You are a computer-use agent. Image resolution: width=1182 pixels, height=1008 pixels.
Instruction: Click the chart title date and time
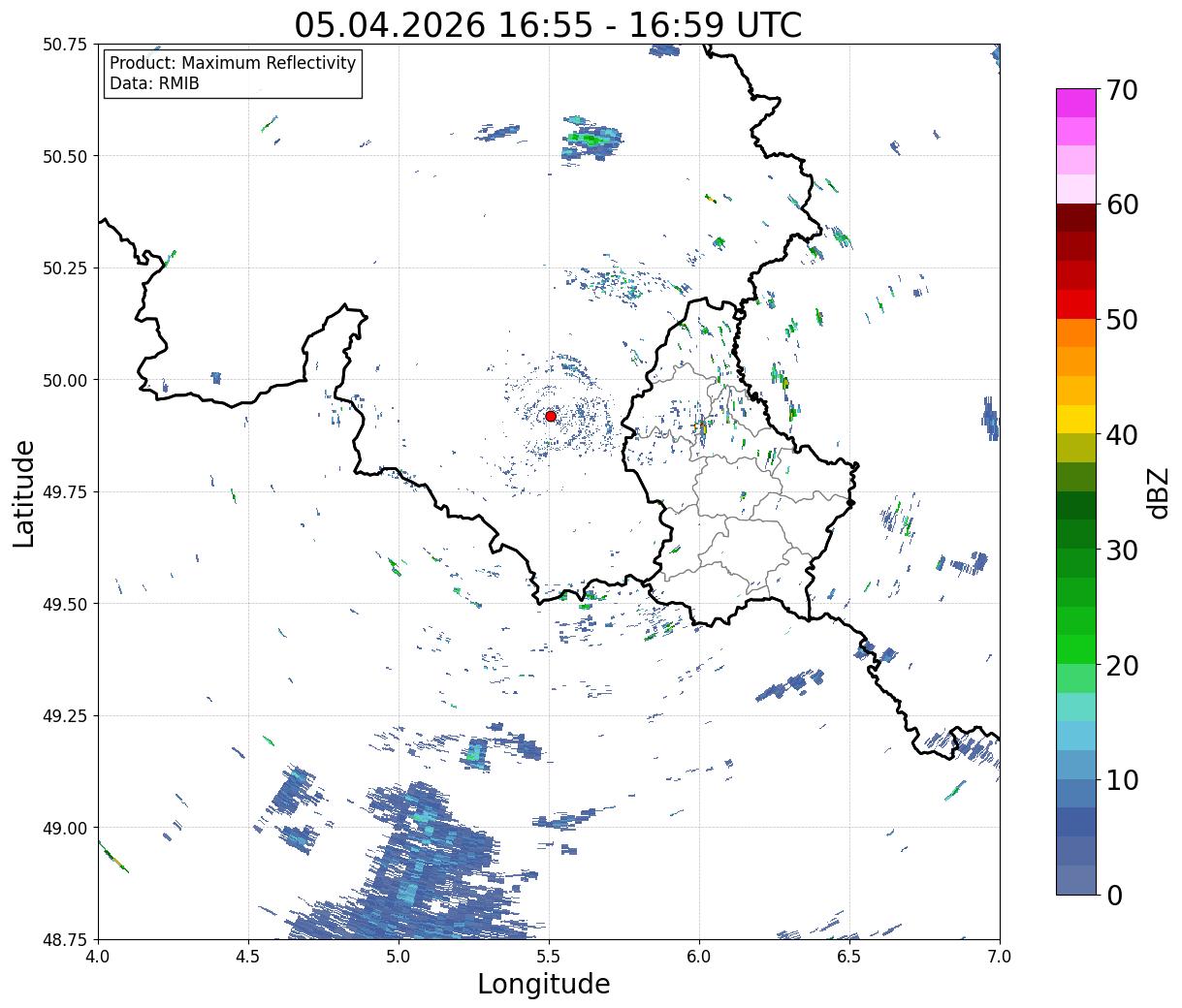(x=549, y=25)
